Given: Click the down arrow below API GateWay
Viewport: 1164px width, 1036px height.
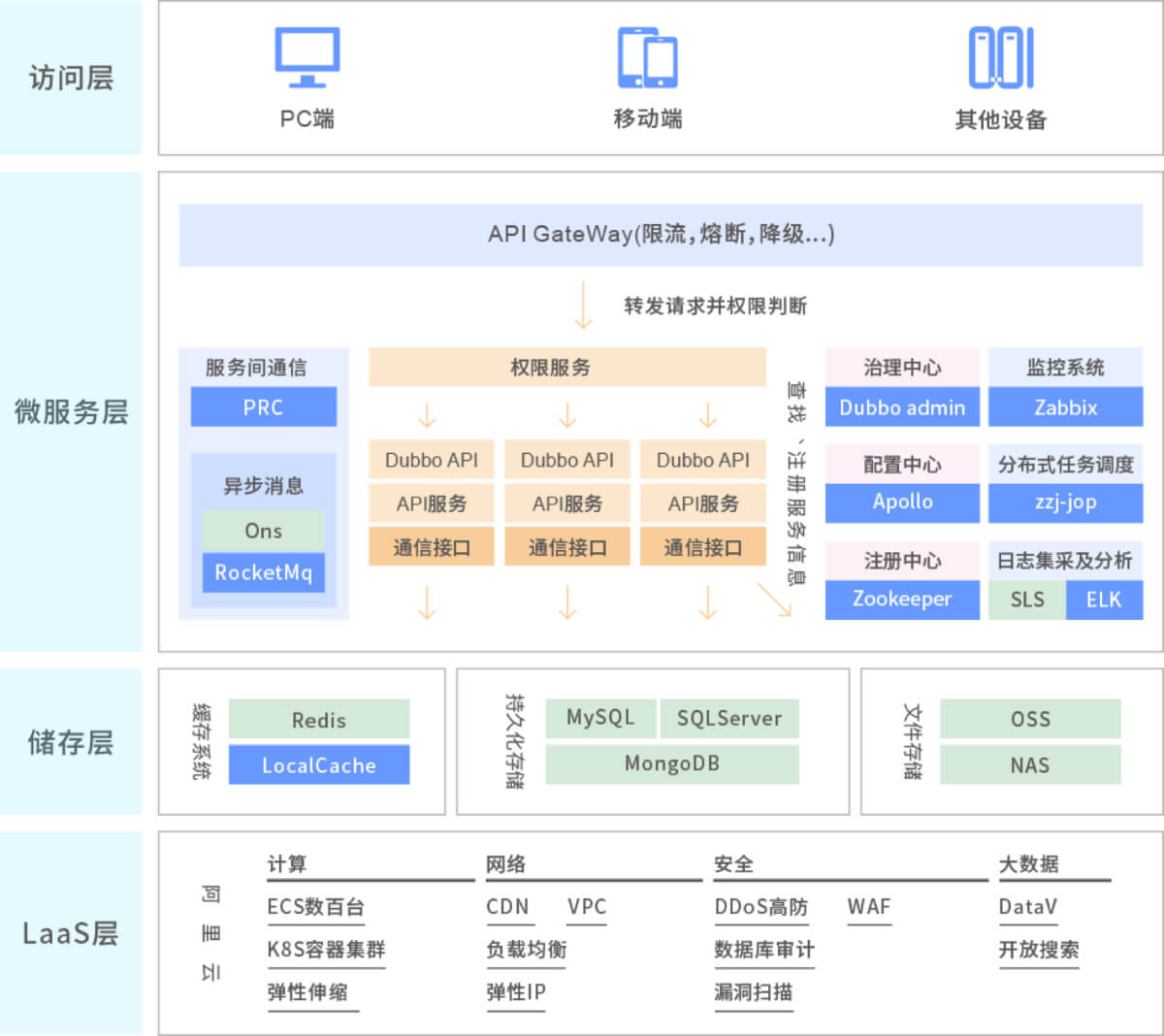Looking at the screenshot, I should click(x=583, y=306).
